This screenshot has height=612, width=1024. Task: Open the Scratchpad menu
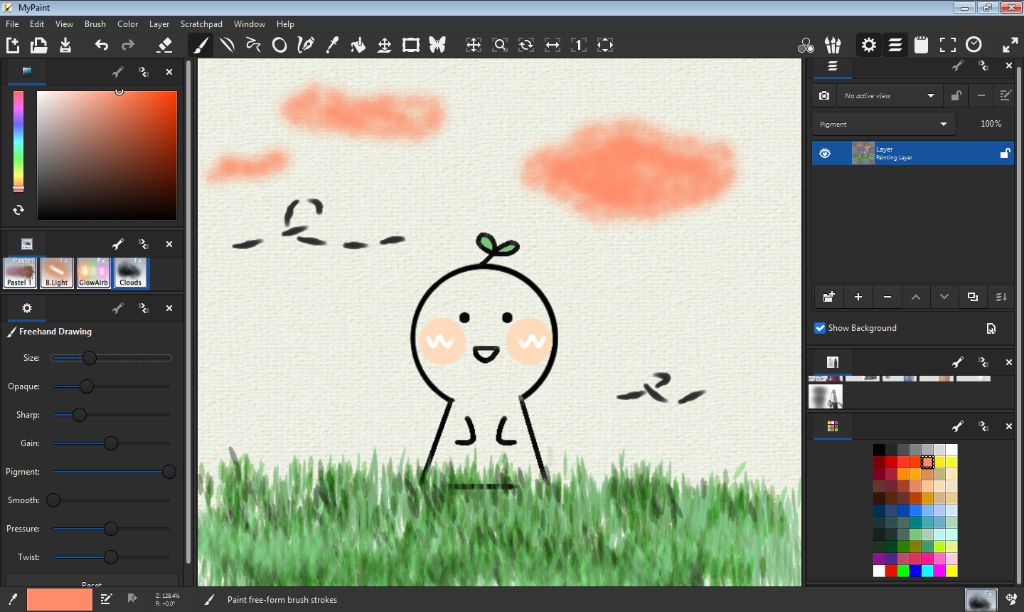tap(201, 24)
